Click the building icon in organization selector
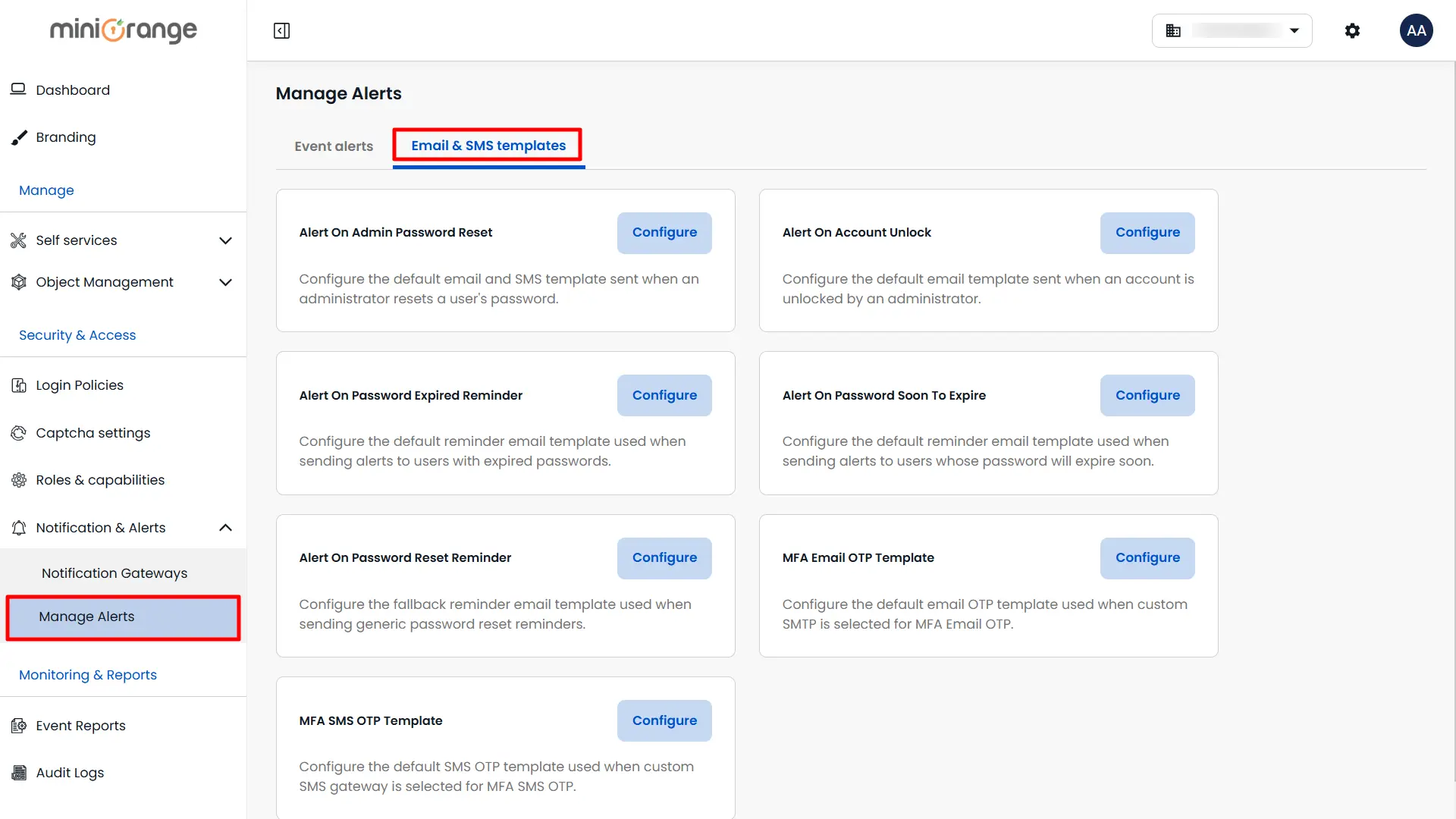This screenshot has width=1456, height=819. [x=1173, y=31]
